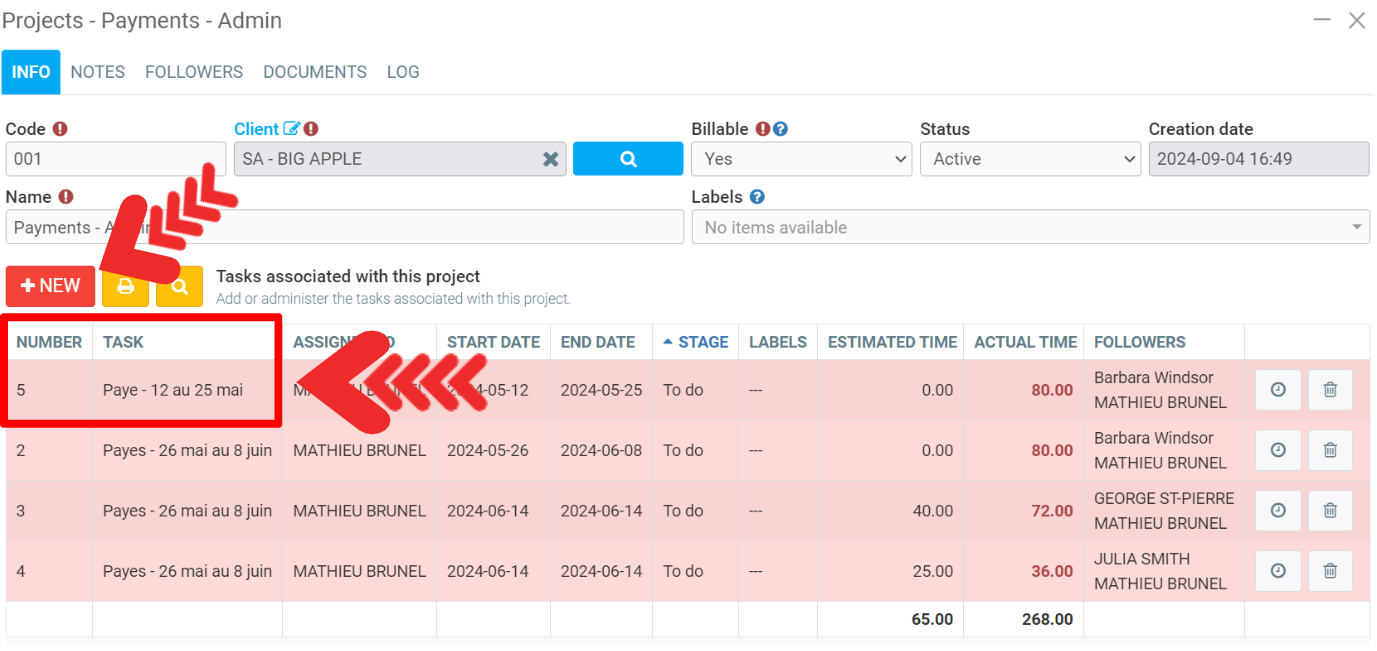Viewport: 1377px width, 651px height.
Task: Delete task number 4 with trash icon
Action: [1329, 571]
